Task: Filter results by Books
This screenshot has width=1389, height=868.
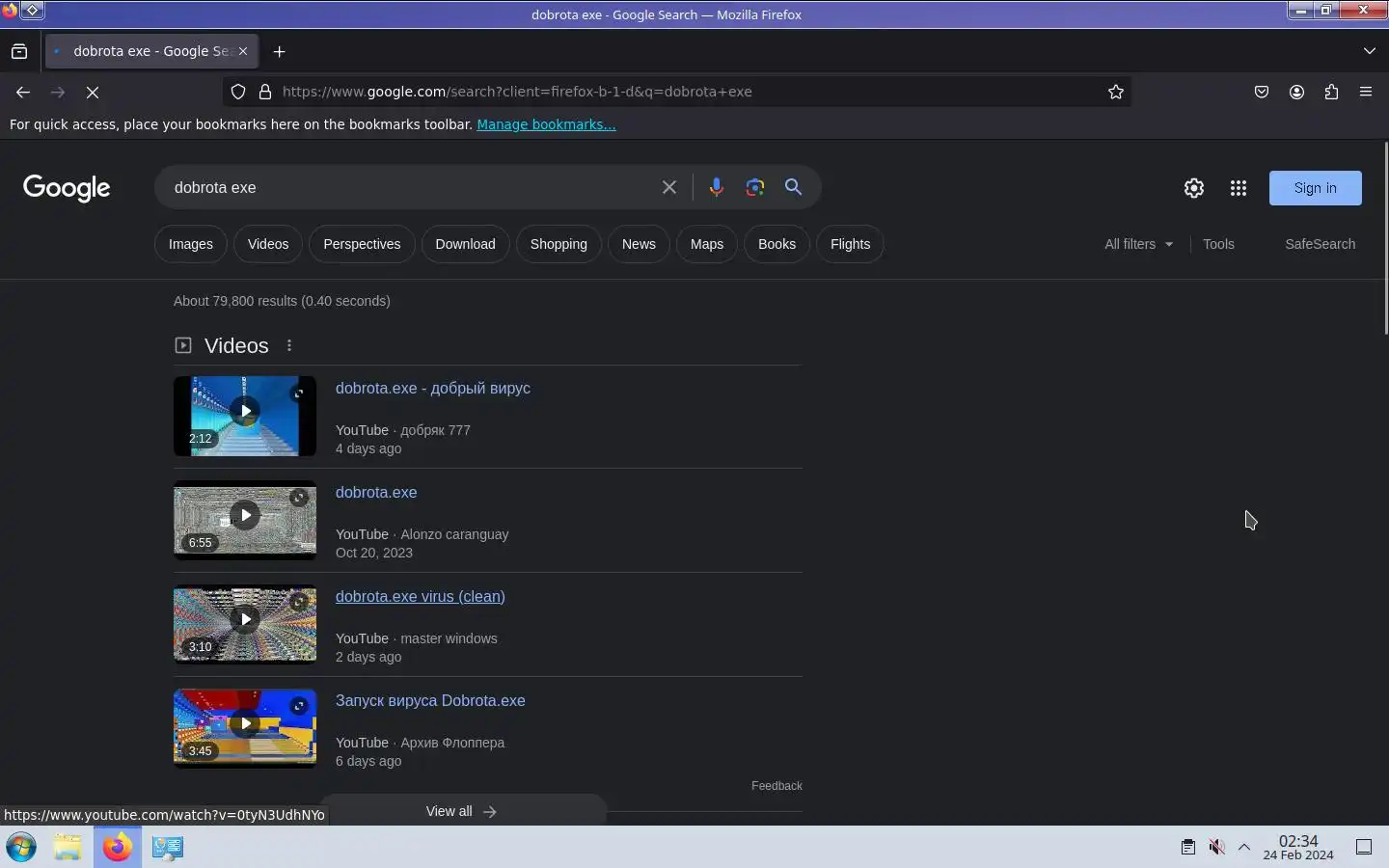Action: click(x=776, y=244)
